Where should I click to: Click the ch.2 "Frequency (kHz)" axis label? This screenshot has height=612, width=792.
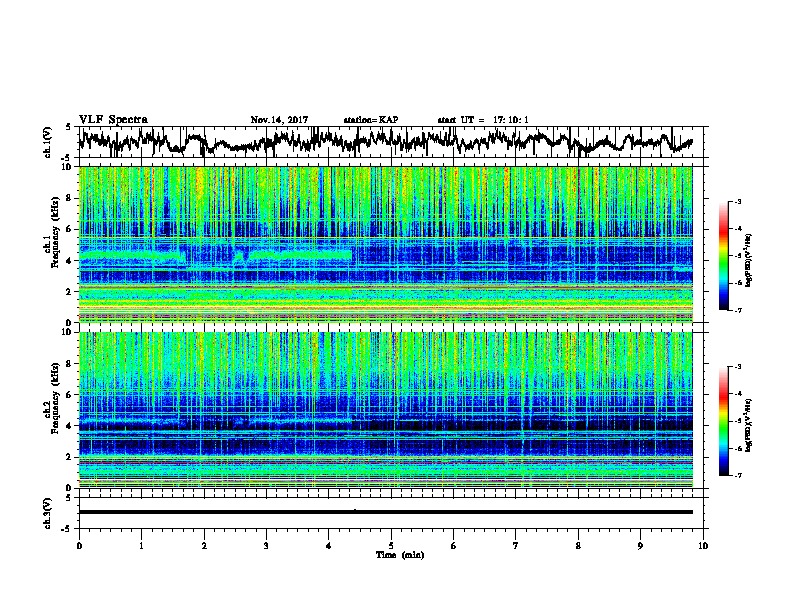coord(55,398)
